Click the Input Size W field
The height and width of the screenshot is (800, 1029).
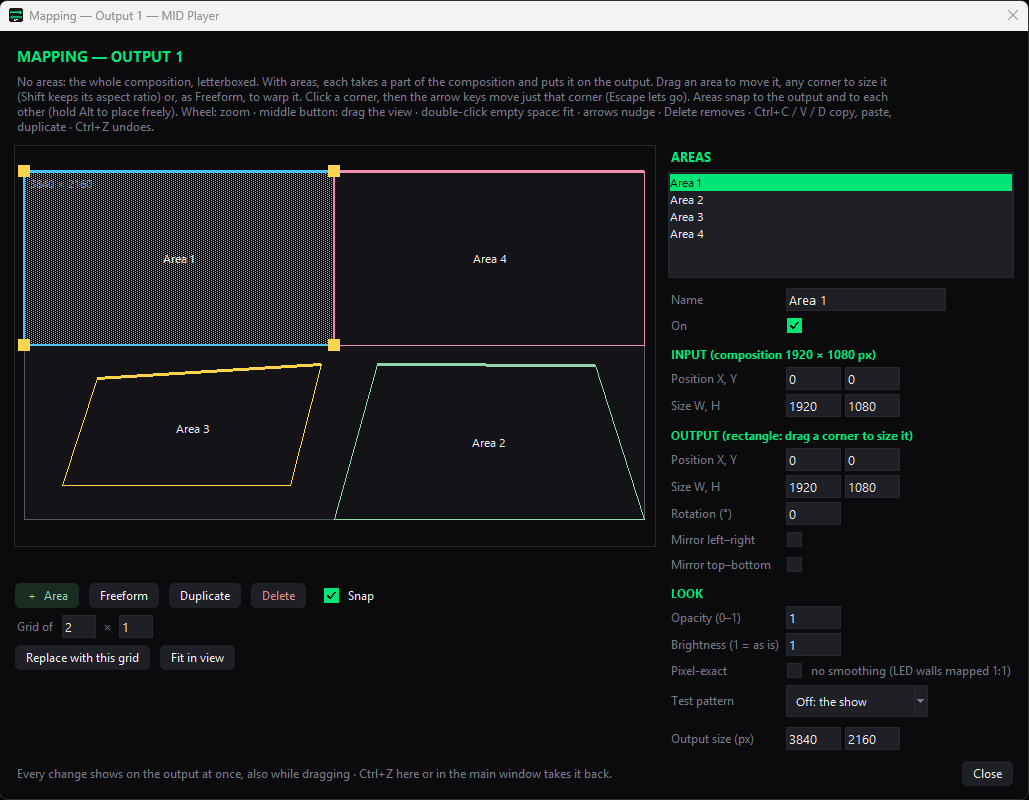coord(813,406)
